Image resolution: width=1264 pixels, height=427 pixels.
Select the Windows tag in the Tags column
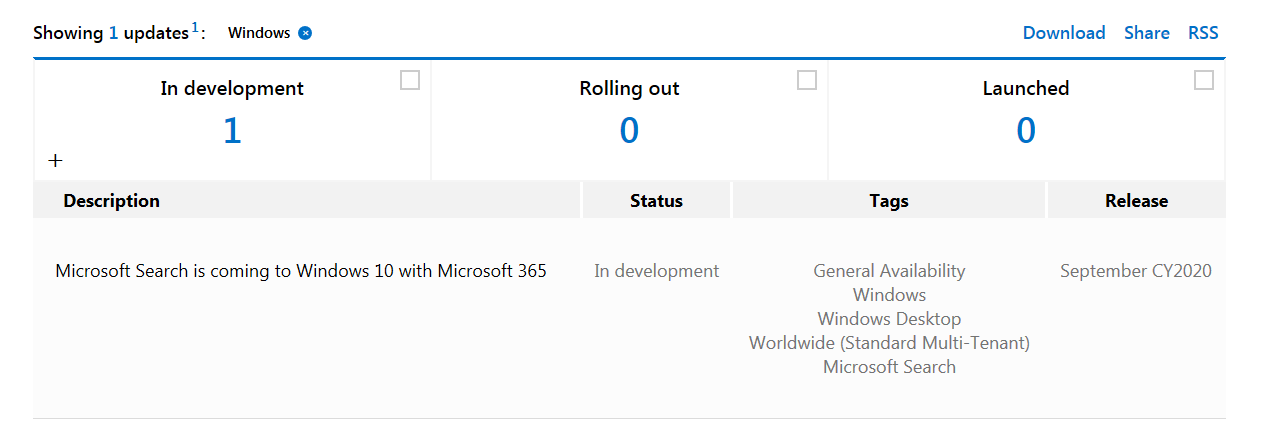pos(889,295)
